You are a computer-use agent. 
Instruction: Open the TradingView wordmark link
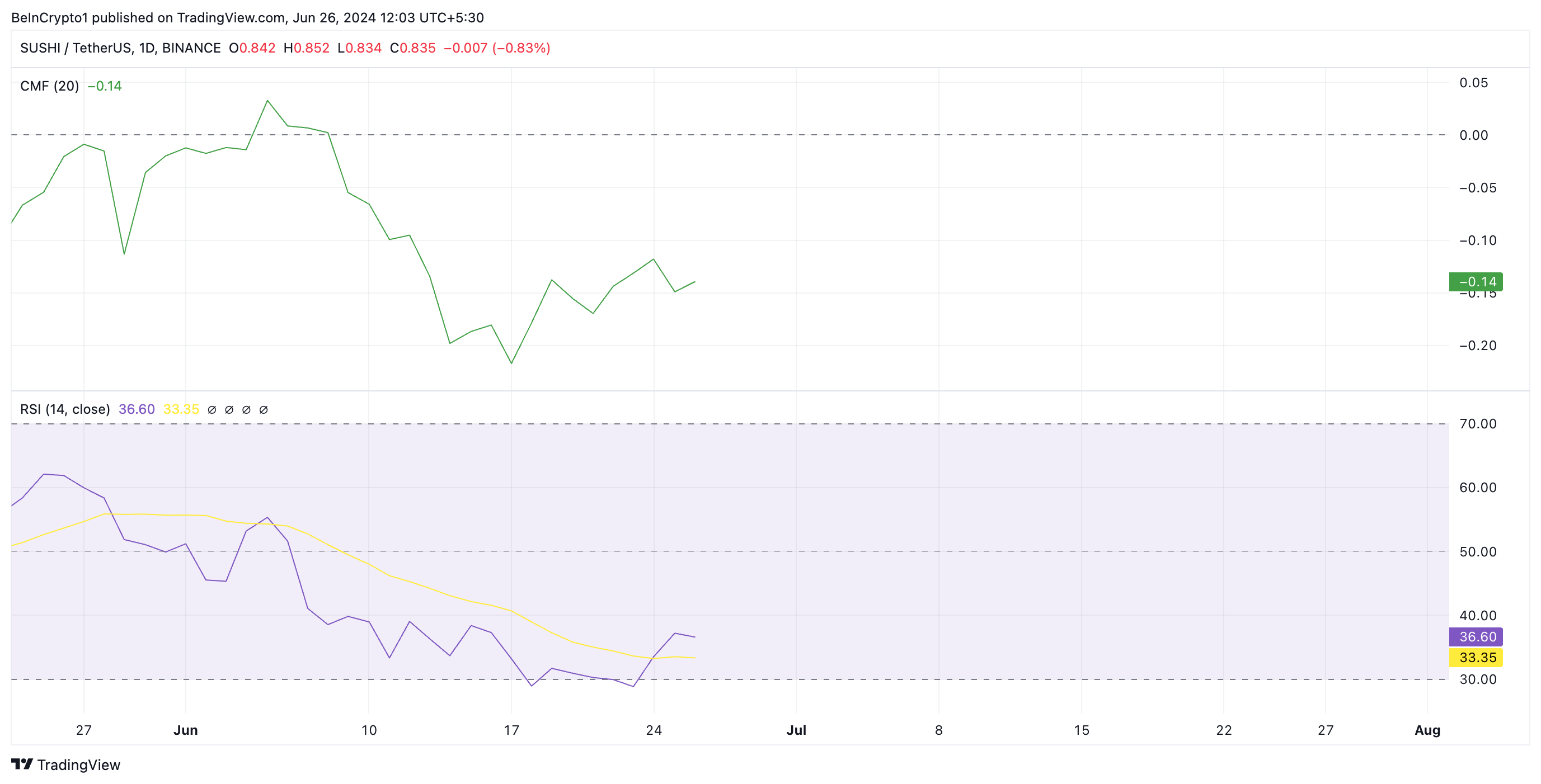78,765
